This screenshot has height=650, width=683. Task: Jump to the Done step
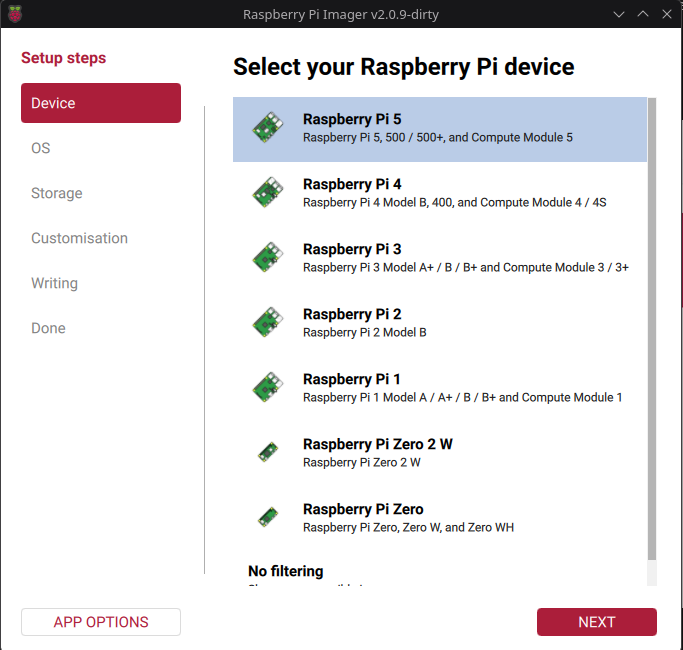[x=48, y=328]
